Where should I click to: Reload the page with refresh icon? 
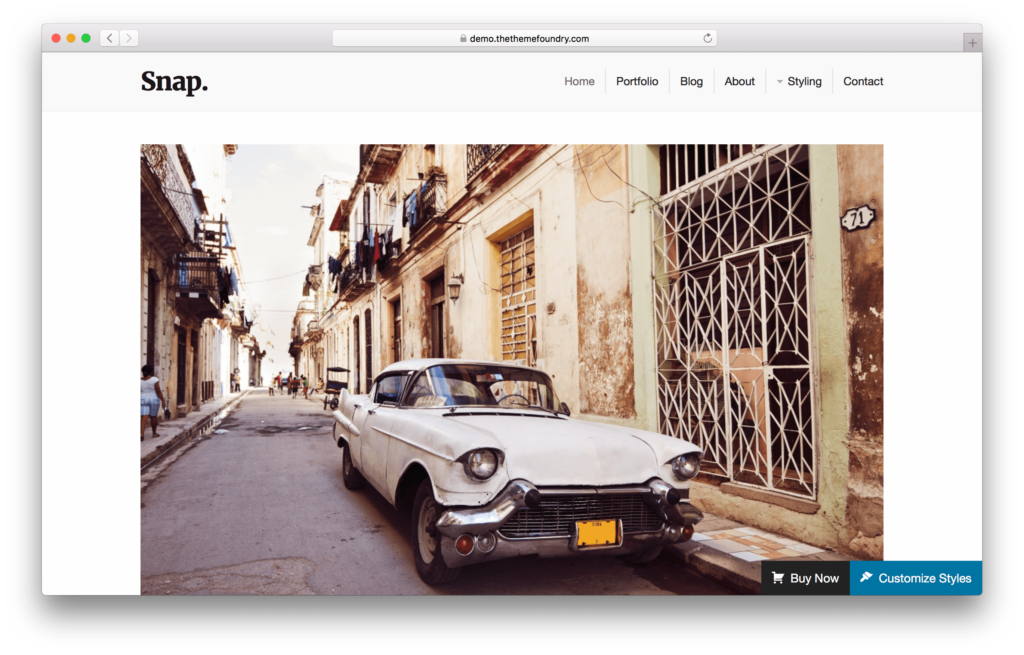tap(707, 39)
